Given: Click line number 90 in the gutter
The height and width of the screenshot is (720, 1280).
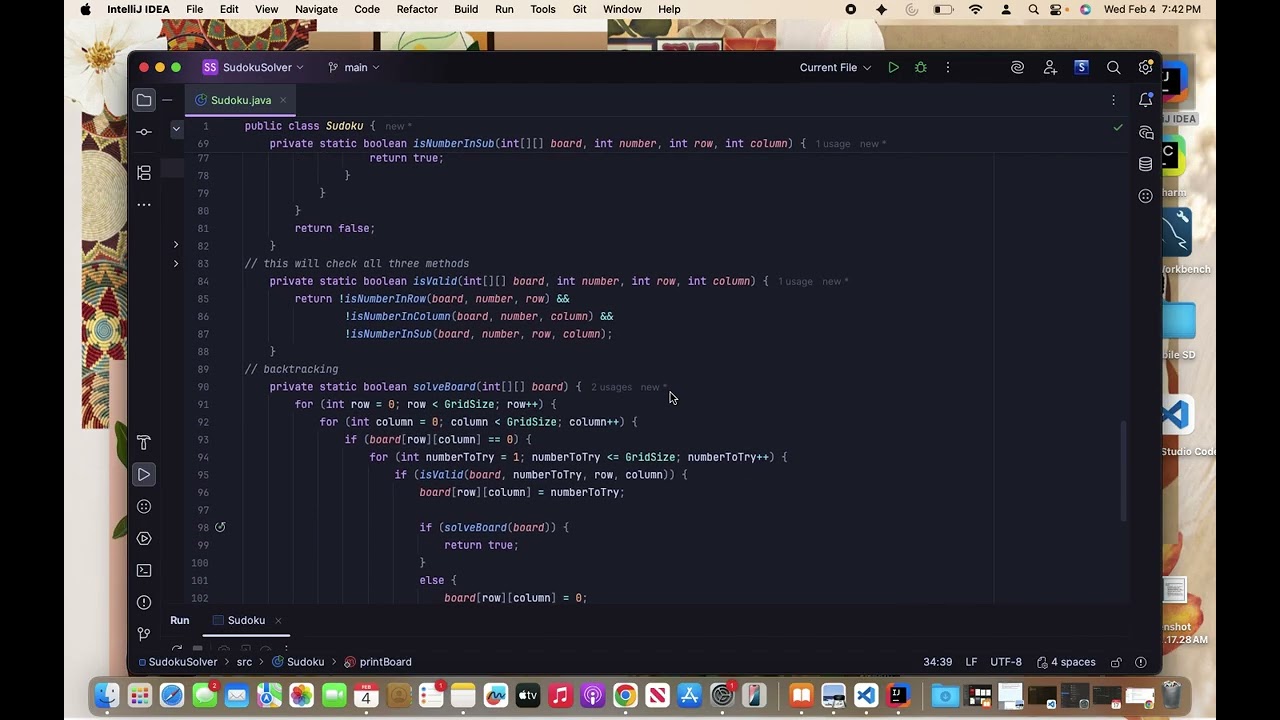Looking at the screenshot, I should click(x=203, y=387).
